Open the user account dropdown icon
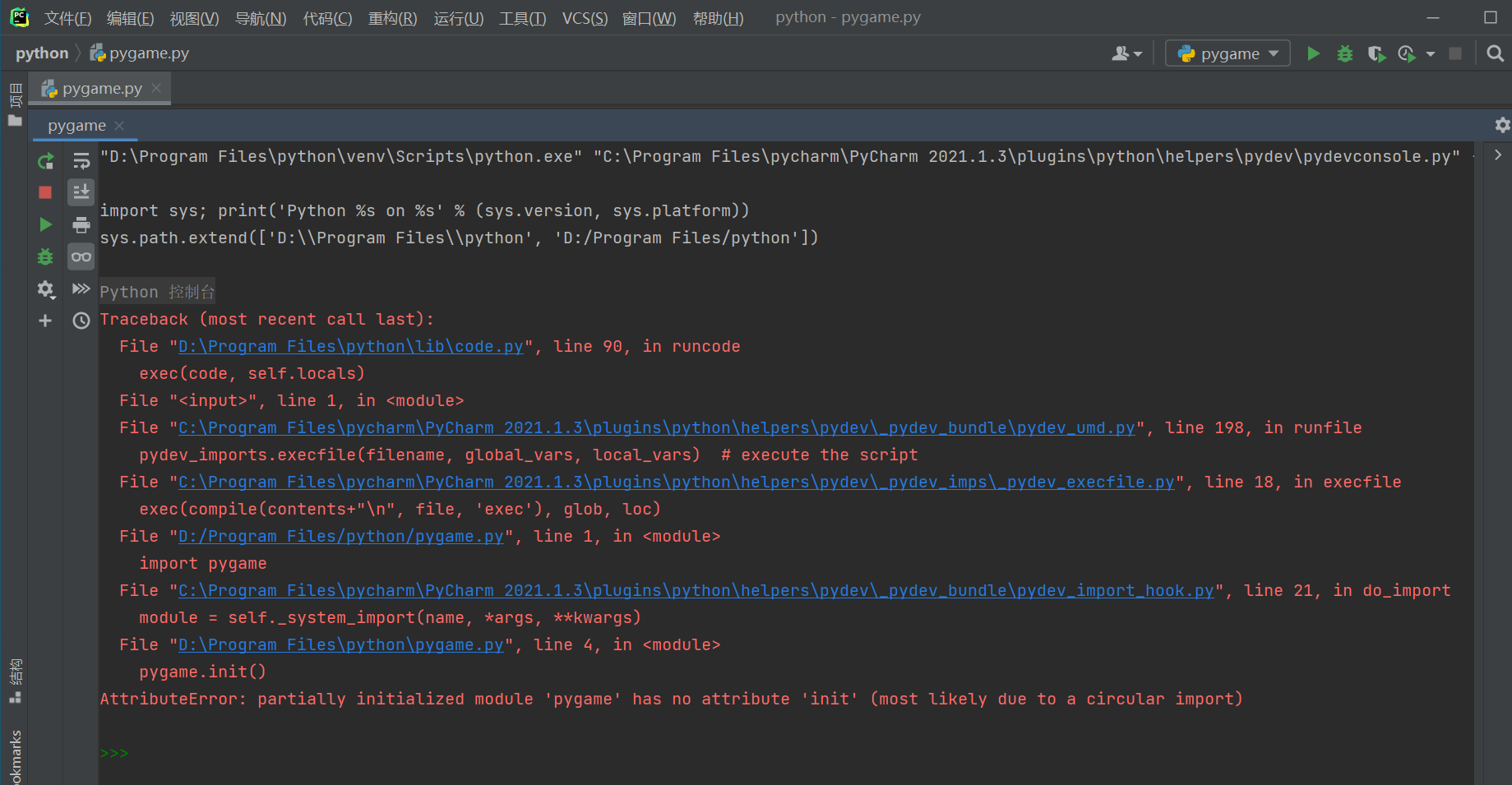Image resolution: width=1512 pixels, height=785 pixels. (1126, 53)
